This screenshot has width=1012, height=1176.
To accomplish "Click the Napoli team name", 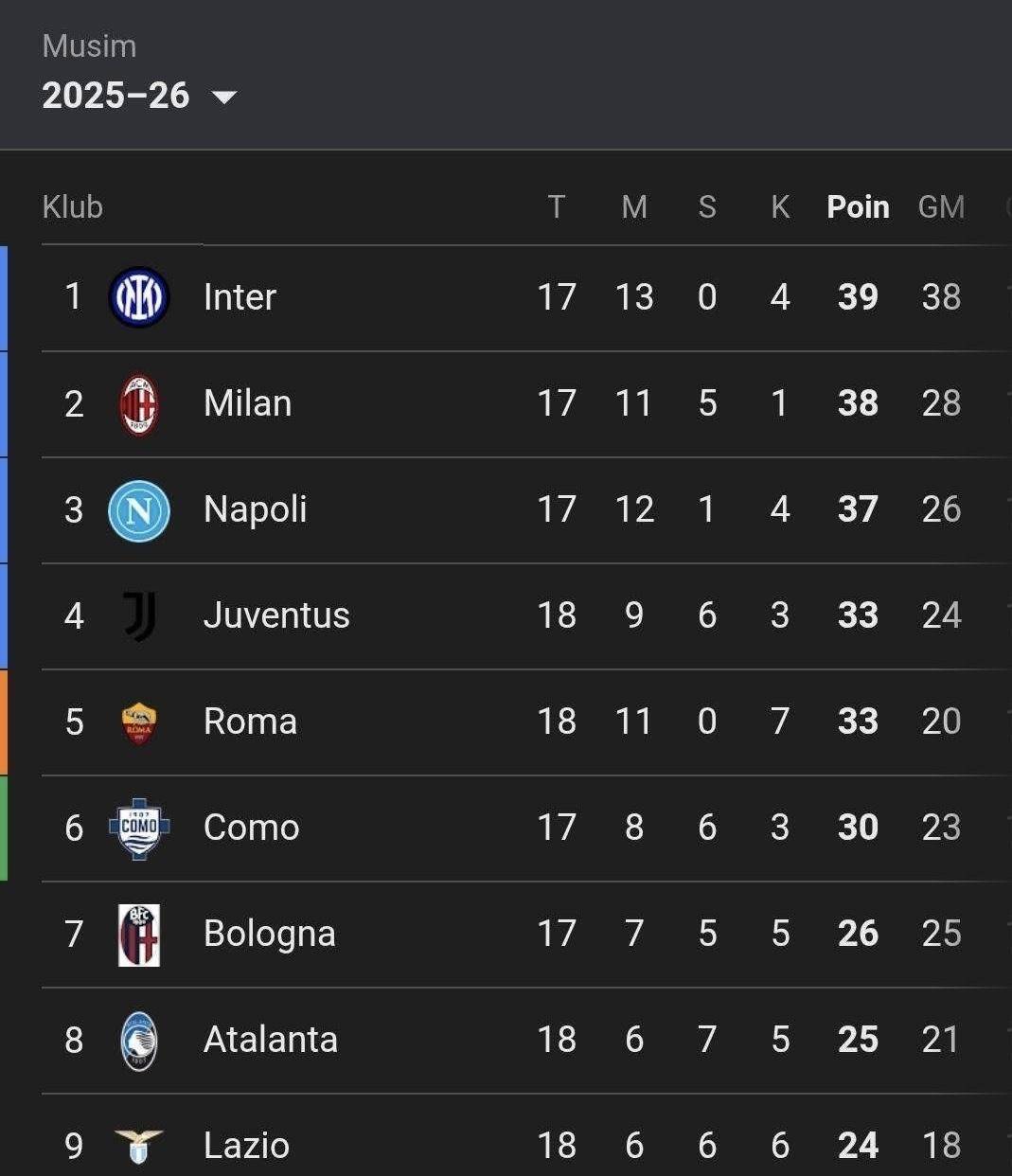I will pos(255,509).
